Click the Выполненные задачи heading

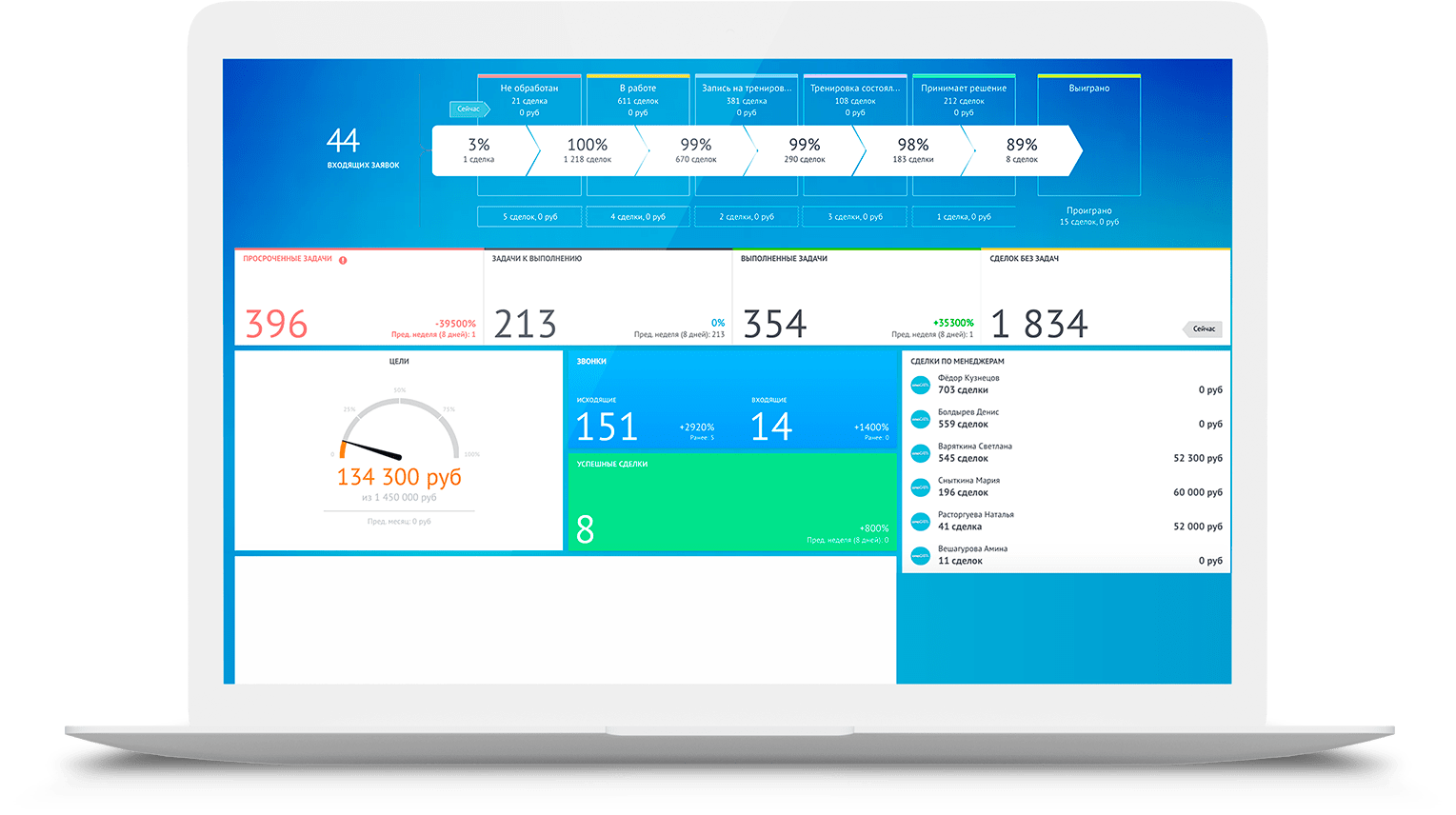[784, 259]
